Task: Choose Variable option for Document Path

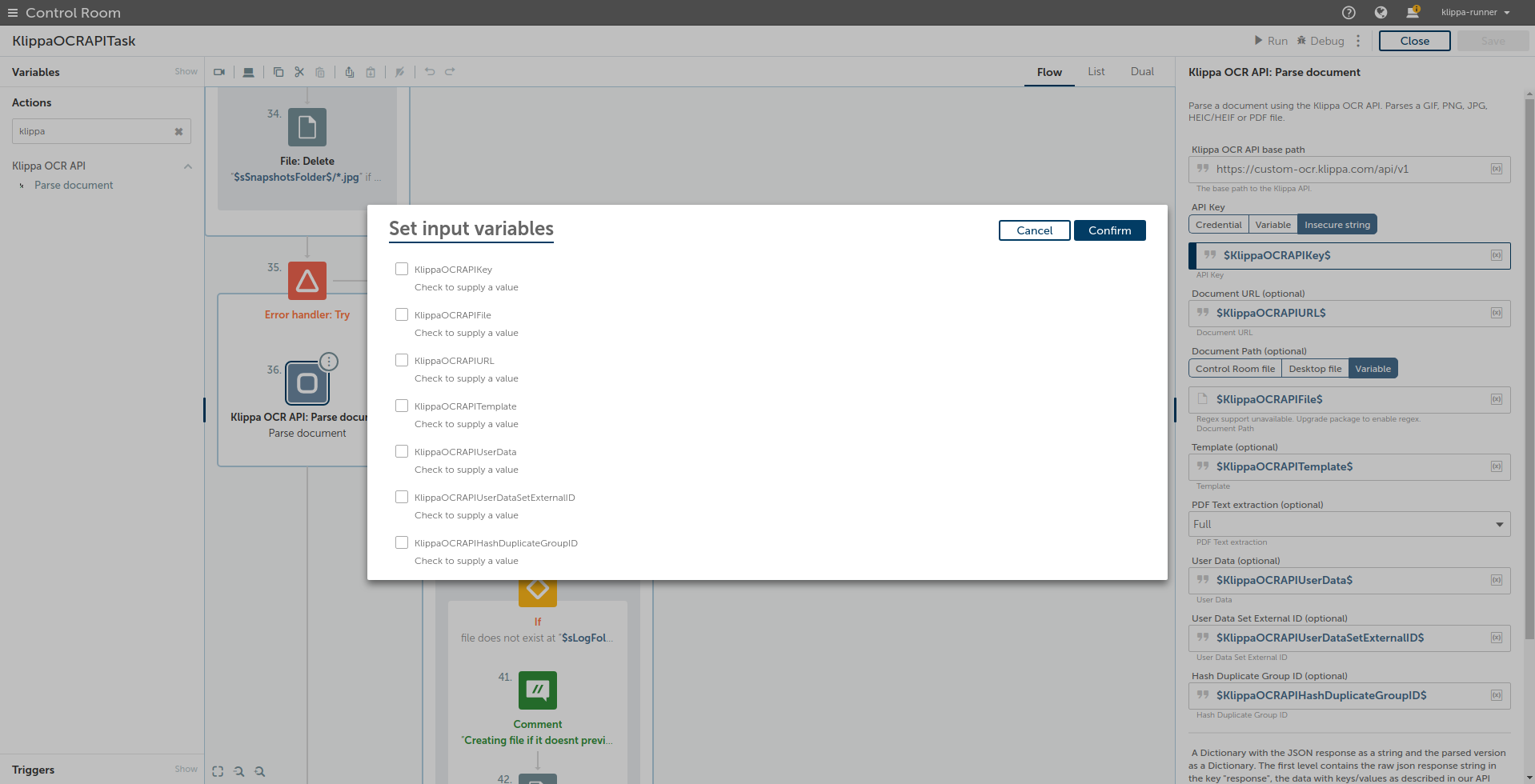Action: (x=1373, y=369)
